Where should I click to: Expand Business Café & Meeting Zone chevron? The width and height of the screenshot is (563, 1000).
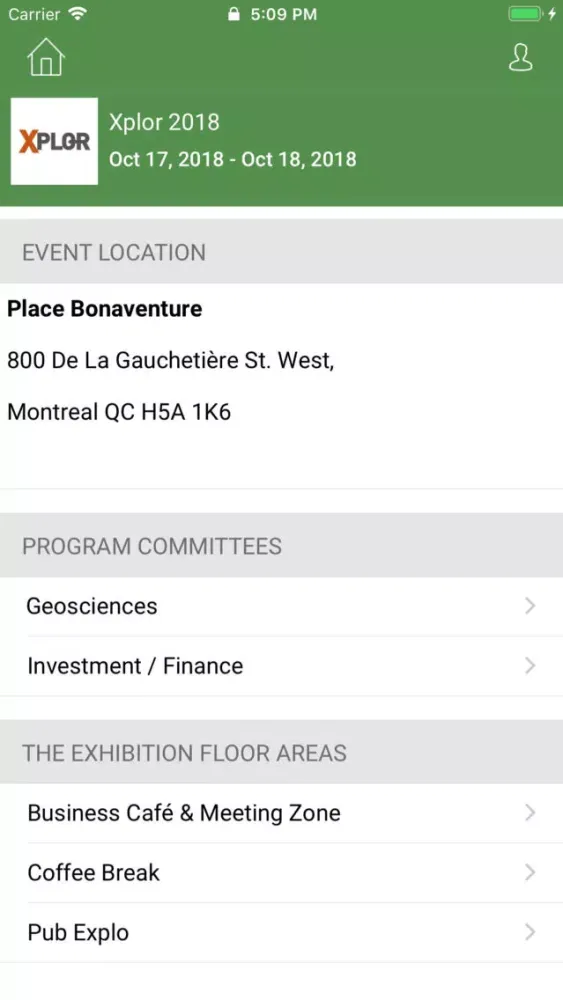[530, 812]
